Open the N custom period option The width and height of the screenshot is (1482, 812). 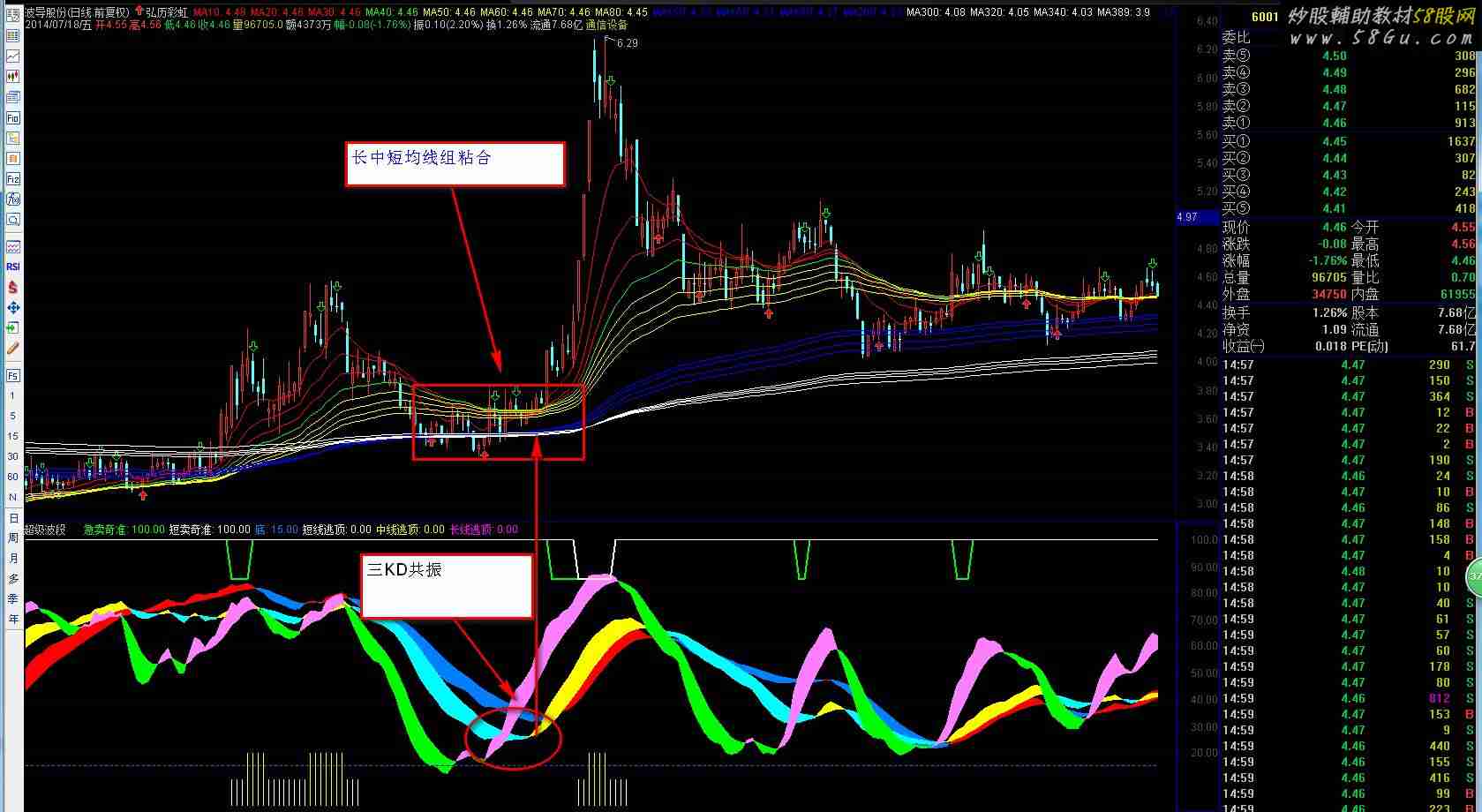point(13,497)
